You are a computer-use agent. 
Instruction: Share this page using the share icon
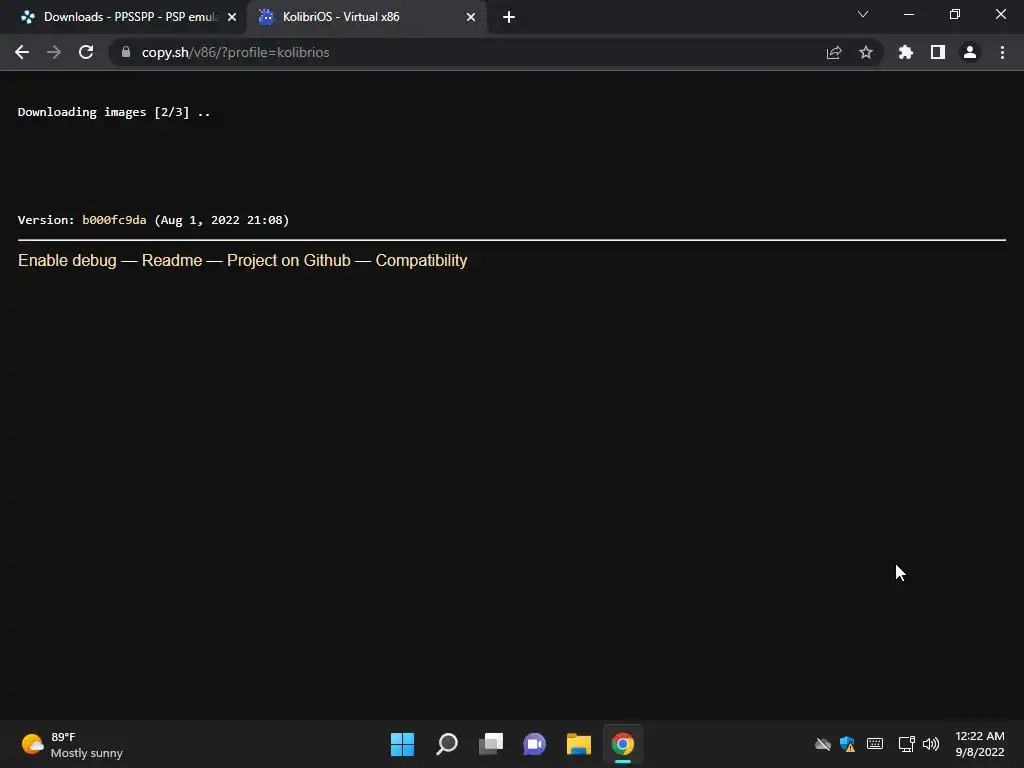(x=834, y=52)
